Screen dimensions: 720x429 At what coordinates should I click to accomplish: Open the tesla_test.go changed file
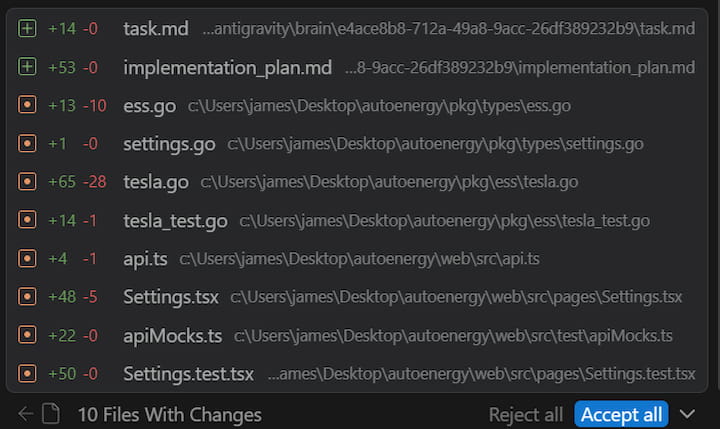[175, 221]
